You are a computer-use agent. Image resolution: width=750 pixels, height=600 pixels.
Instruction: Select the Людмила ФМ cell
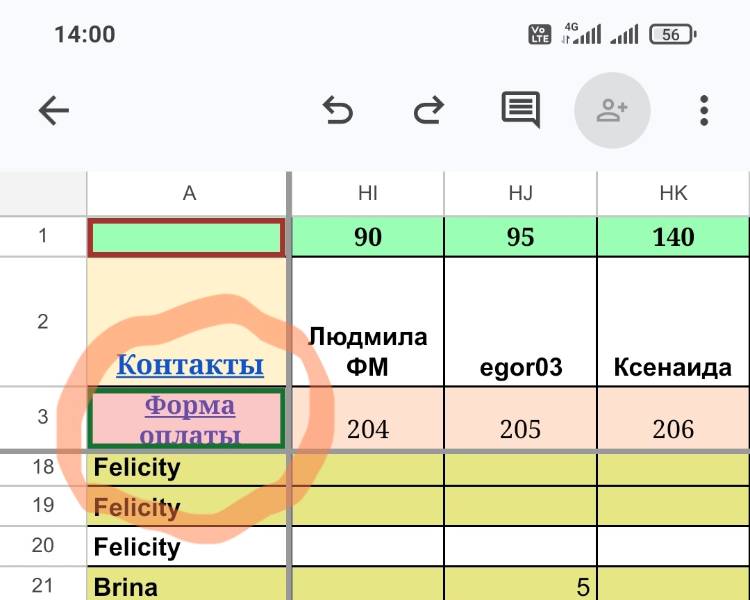tap(367, 322)
